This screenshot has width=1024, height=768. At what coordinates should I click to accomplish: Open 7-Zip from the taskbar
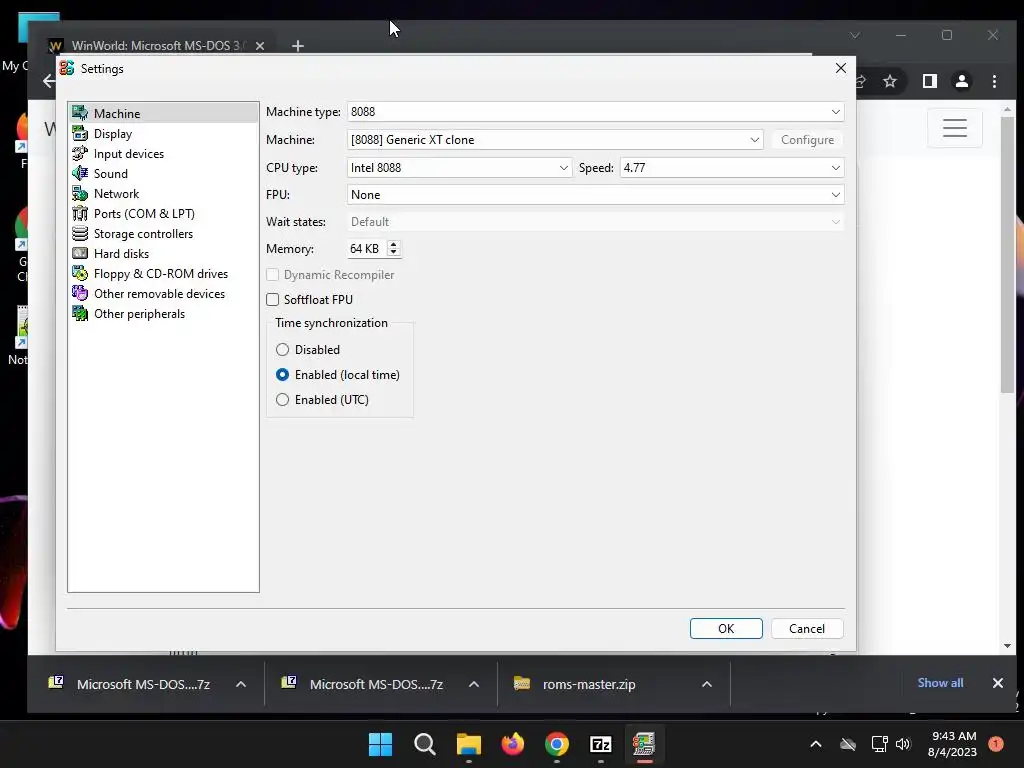click(x=600, y=744)
